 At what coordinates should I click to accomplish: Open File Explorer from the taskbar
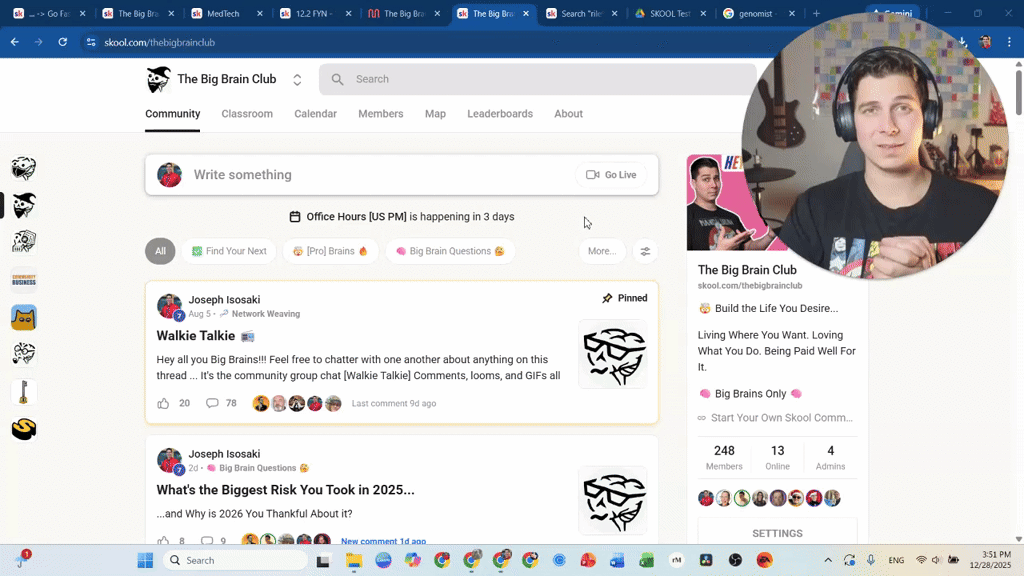coord(354,560)
